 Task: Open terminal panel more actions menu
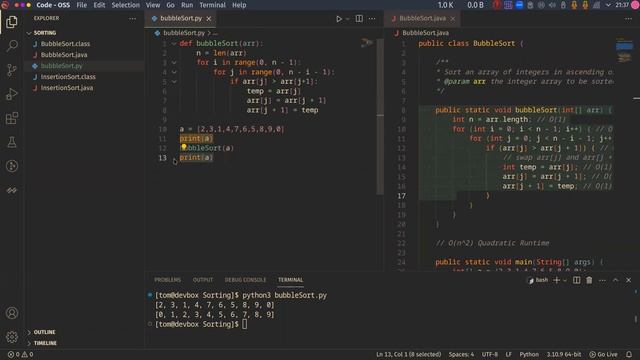[602, 280]
